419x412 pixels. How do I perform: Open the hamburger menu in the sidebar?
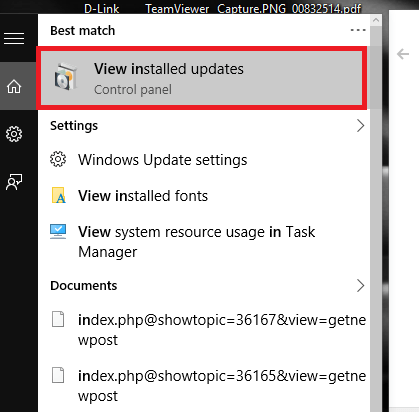14,38
